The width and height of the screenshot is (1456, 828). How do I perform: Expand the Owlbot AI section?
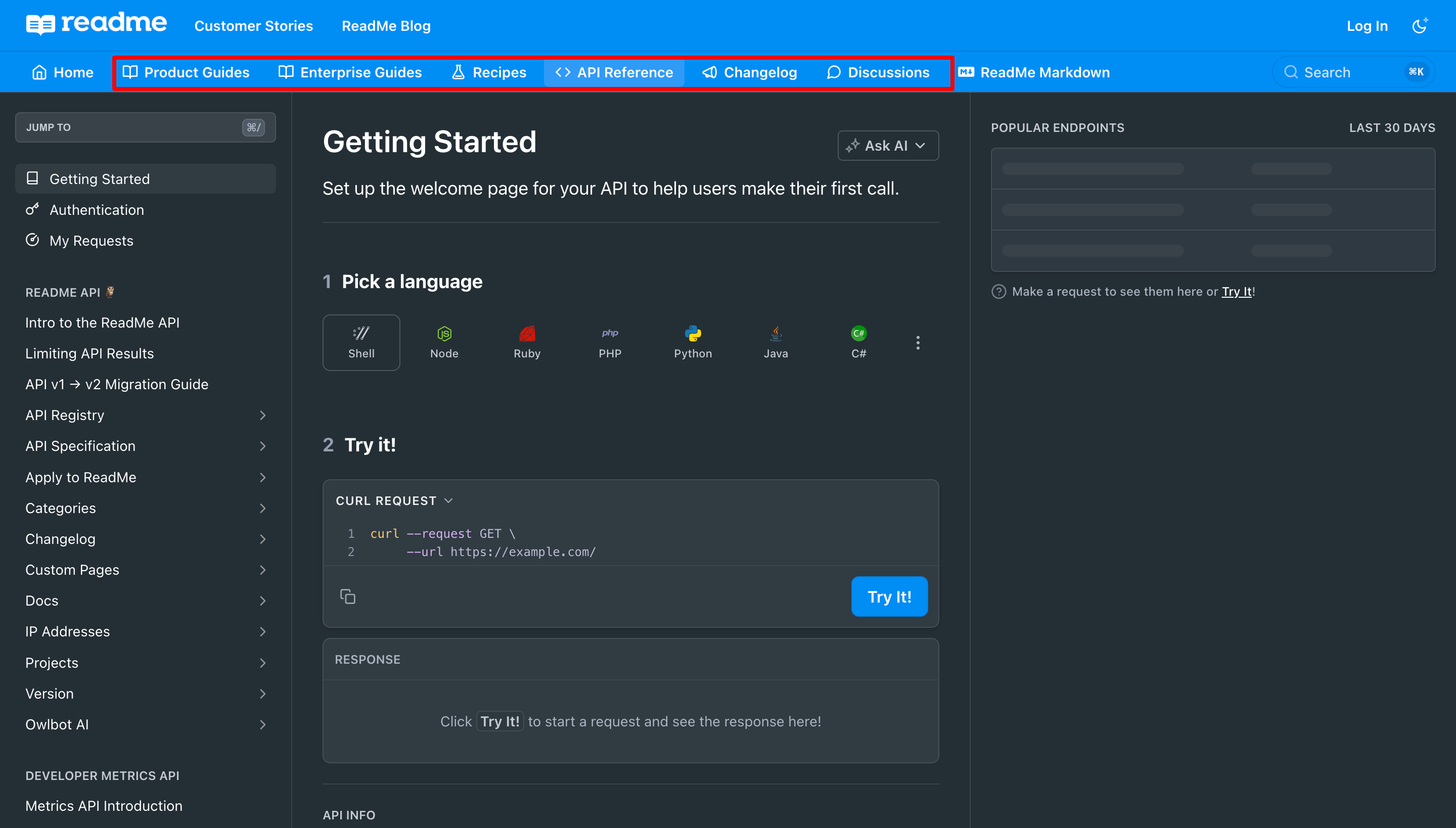262,724
